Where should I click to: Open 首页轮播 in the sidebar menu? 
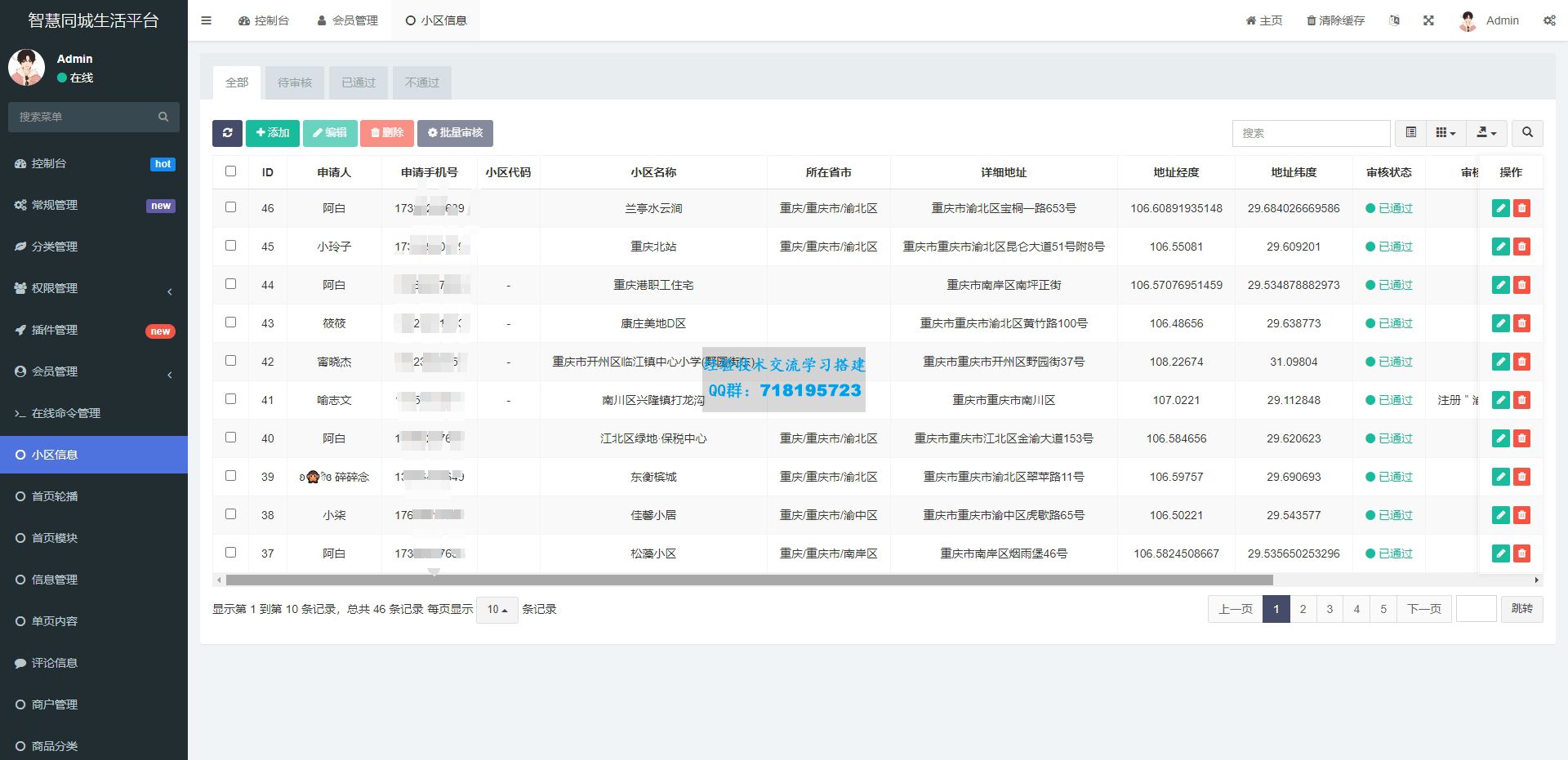(55, 496)
